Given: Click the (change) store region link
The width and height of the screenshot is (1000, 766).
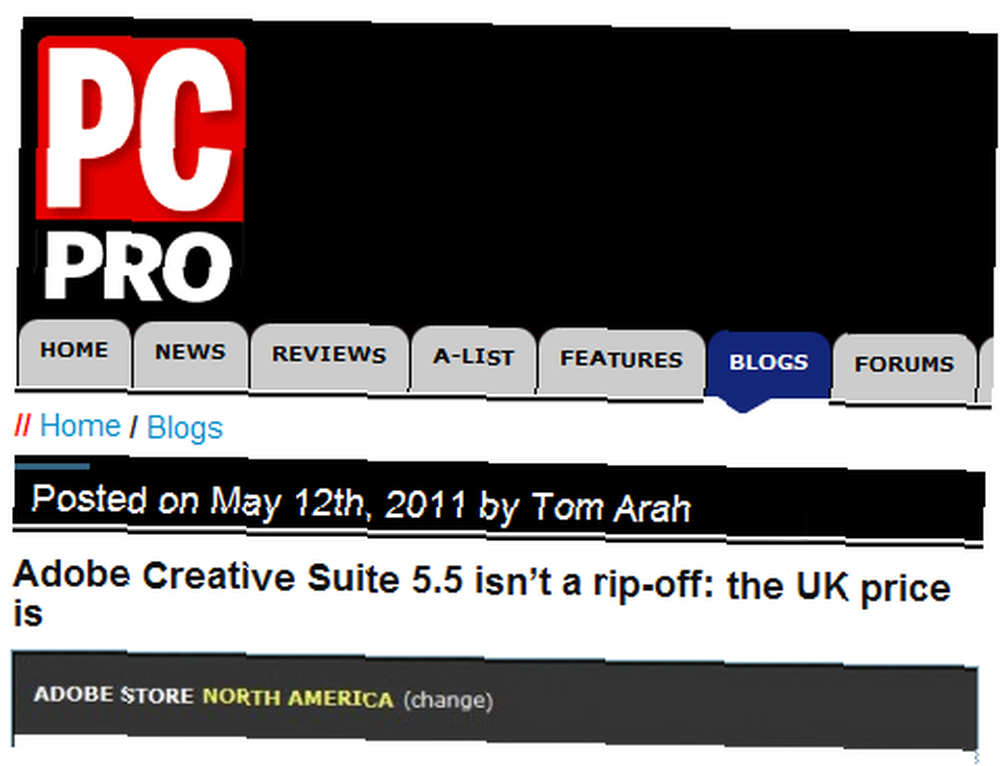Looking at the screenshot, I should tap(448, 700).
